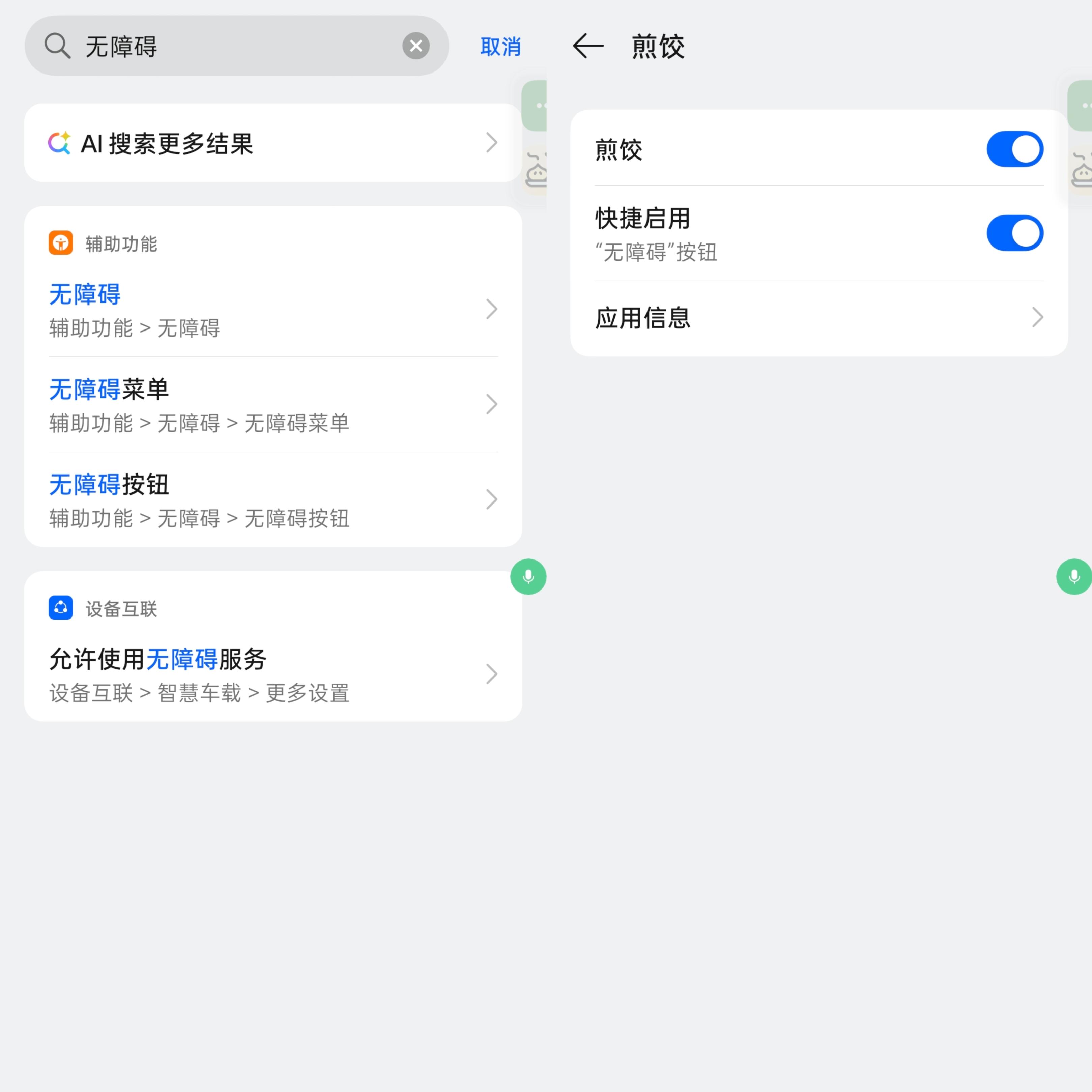Tap the back arrow beside 煎饺 title

588,46
